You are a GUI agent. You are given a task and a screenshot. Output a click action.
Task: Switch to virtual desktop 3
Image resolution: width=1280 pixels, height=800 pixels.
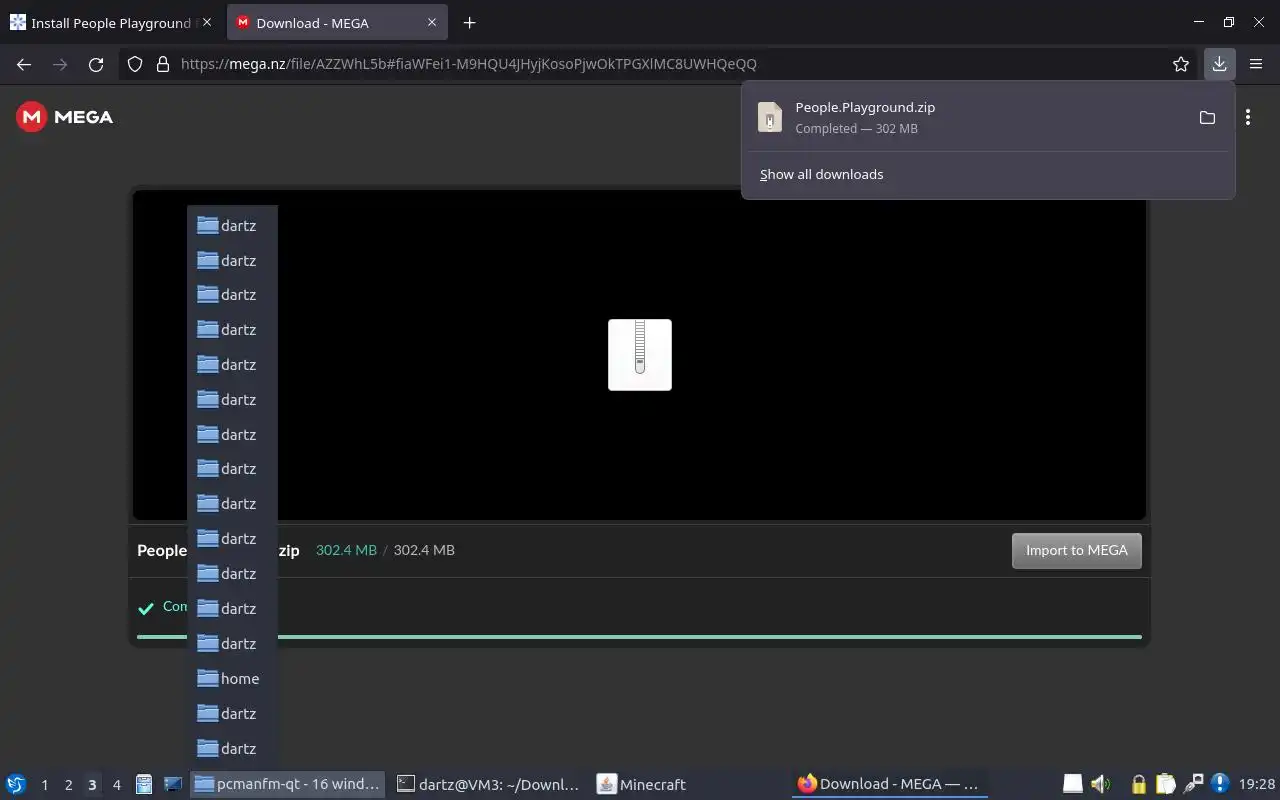coord(92,785)
